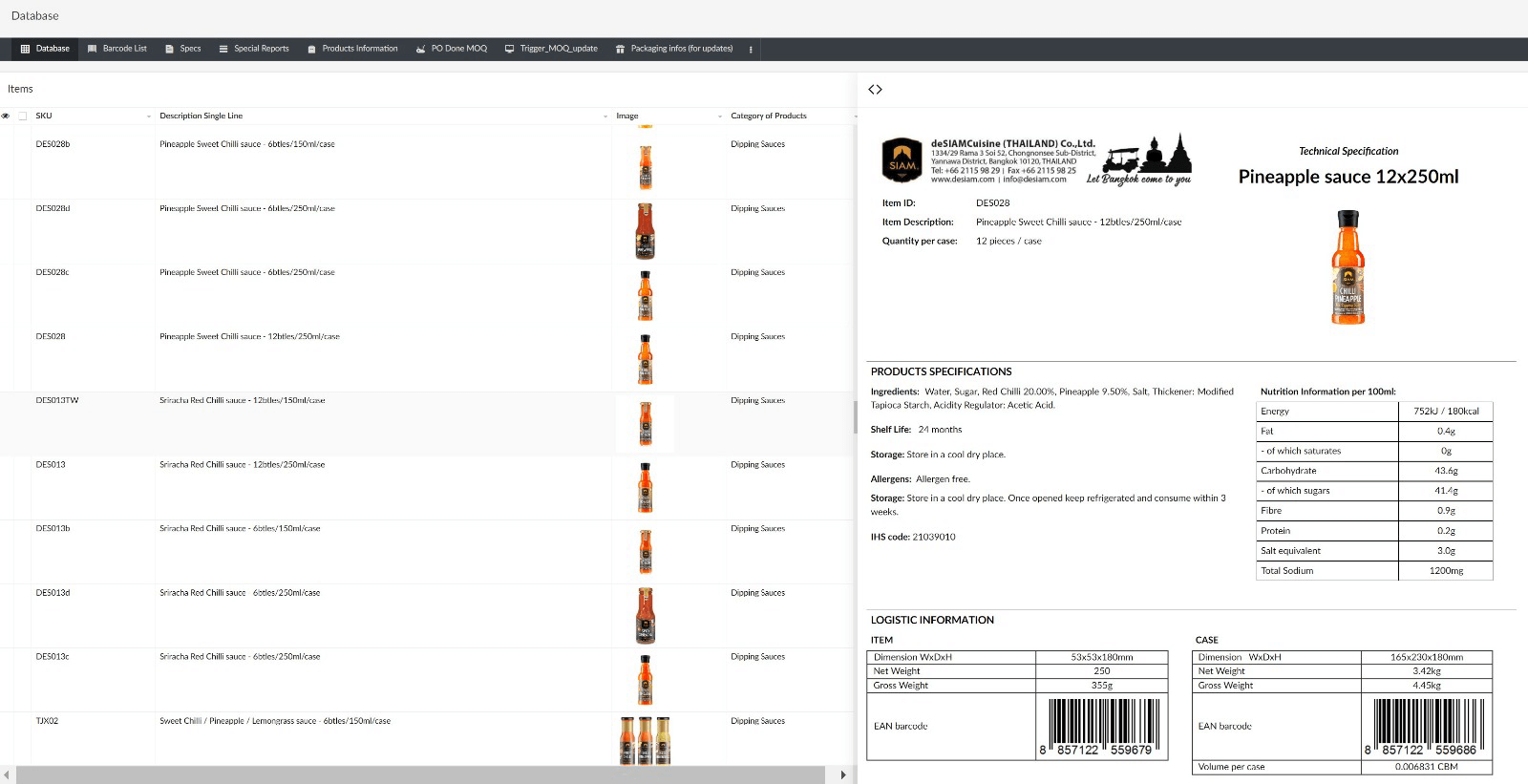The image size is (1528, 784).
Task: Switch to the Special Reports tab
Action: [254, 49]
